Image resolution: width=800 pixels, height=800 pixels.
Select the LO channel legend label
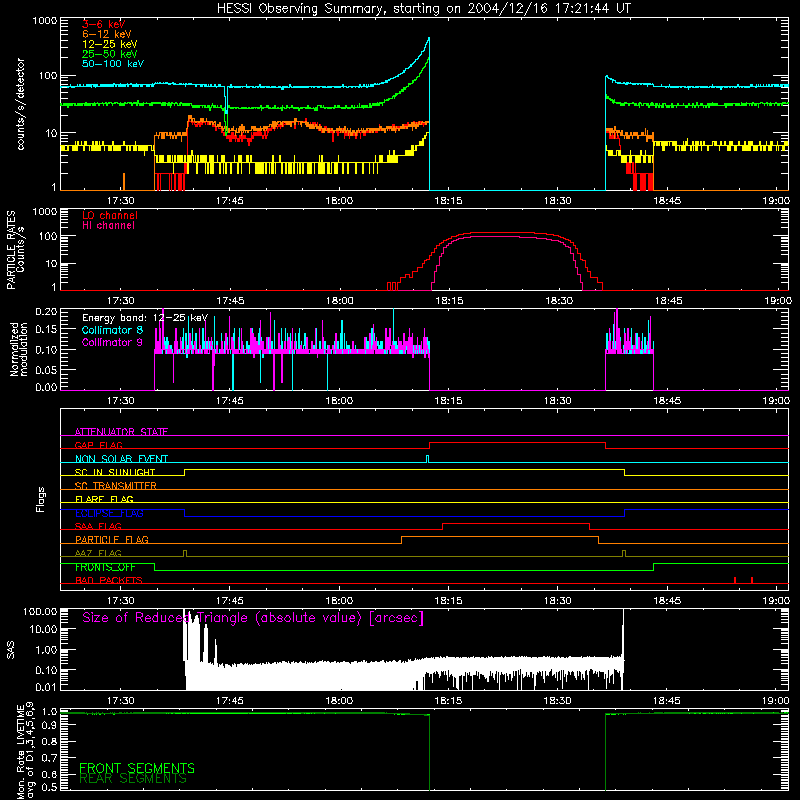tap(110, 215)
